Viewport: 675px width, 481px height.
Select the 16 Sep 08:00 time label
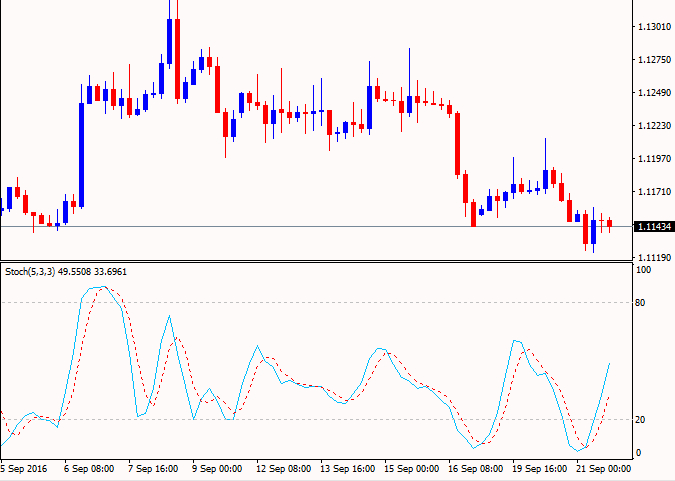476,469
